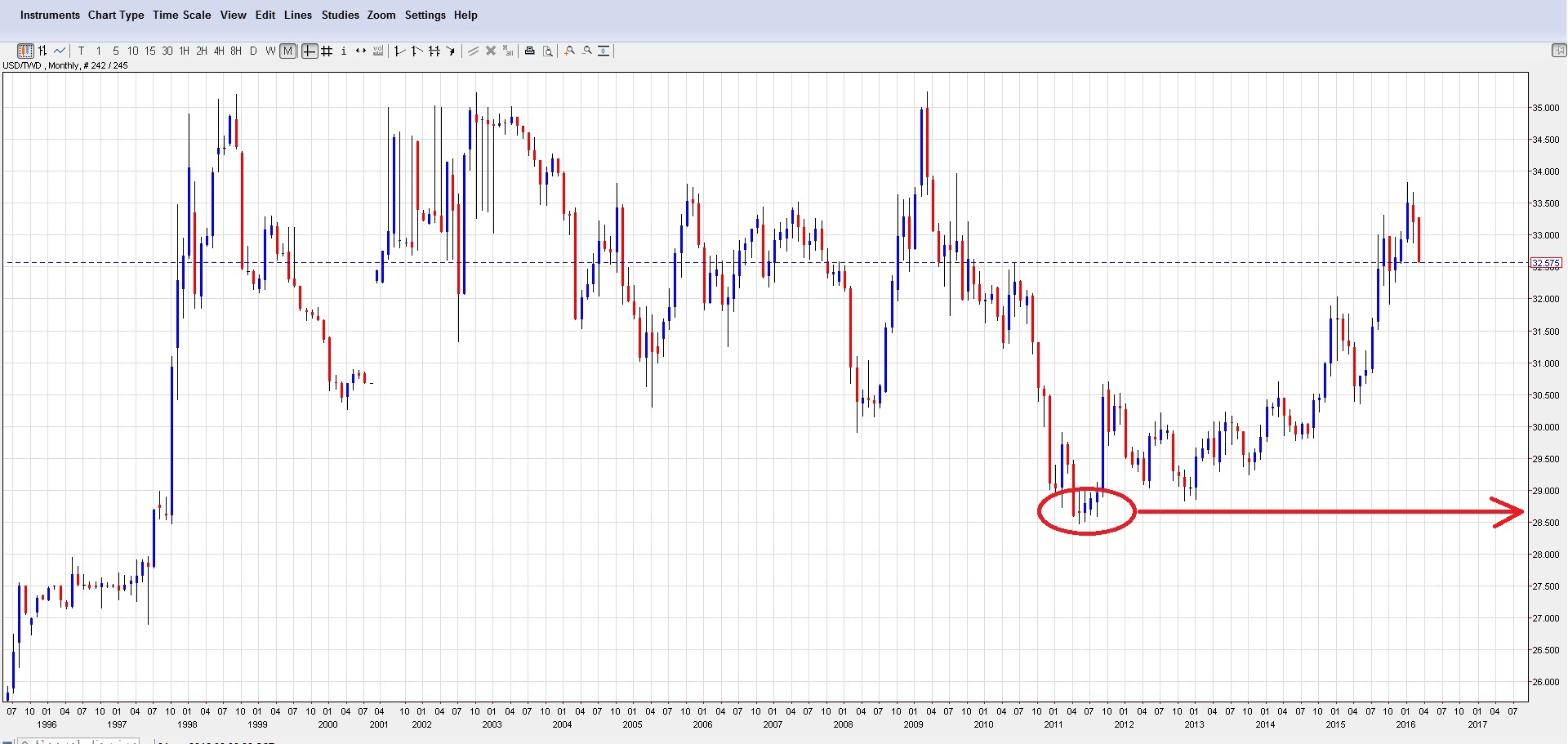Select the ray line drawing tool
The height and width of the screenshot is (744, 1568).
(416, 51)
